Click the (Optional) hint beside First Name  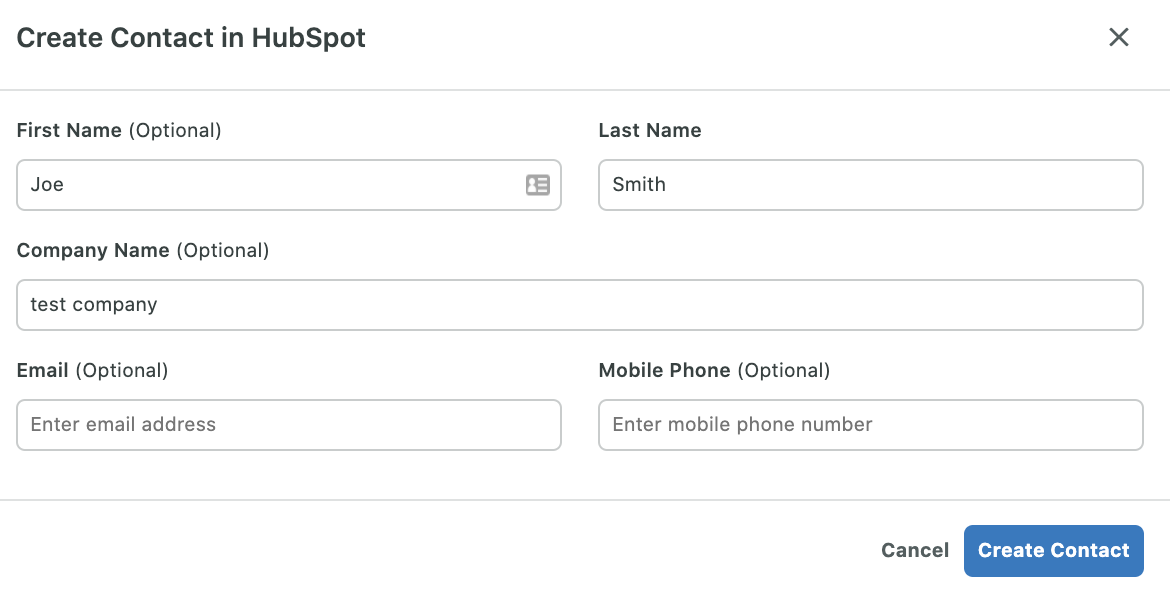coord(175,131)
